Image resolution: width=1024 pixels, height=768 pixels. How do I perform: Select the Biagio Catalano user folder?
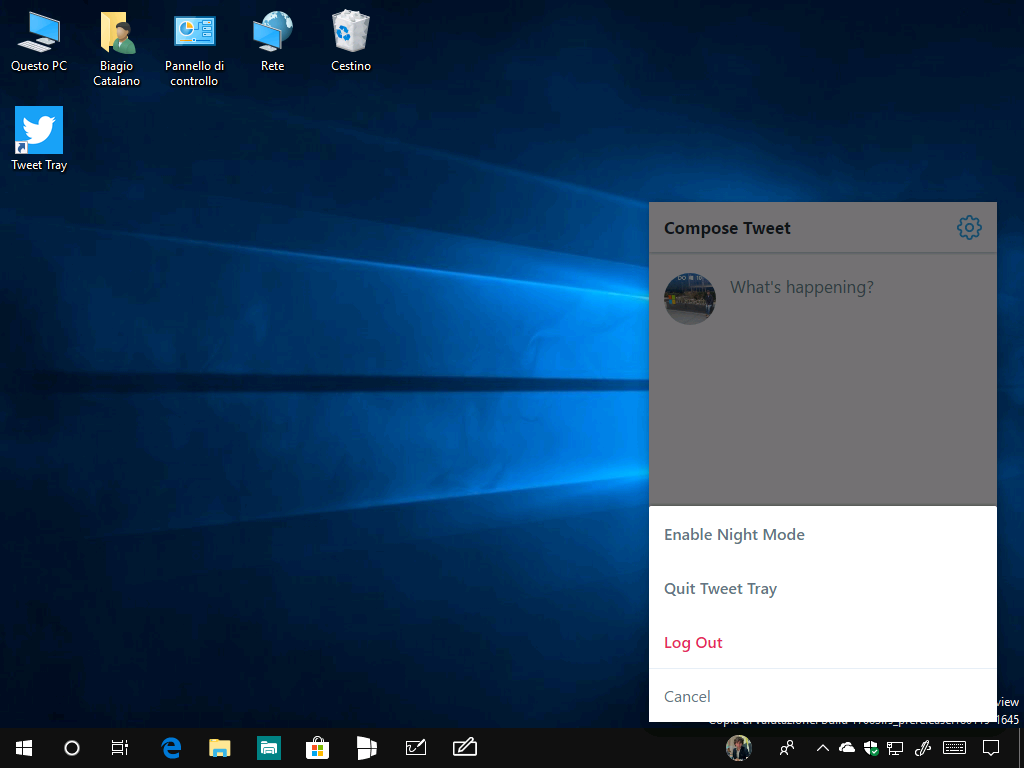coord(116,49)
